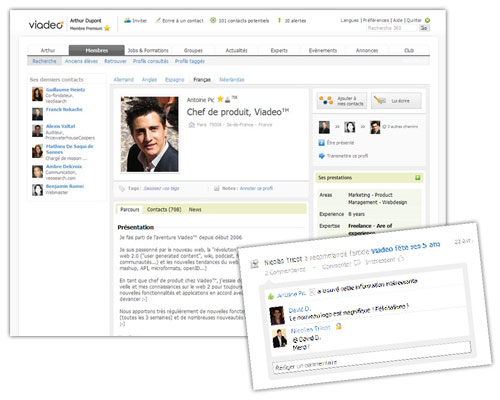Open Guillaume Heintz contact link
The image size is (500, 400).
click(x=65, y=90)
